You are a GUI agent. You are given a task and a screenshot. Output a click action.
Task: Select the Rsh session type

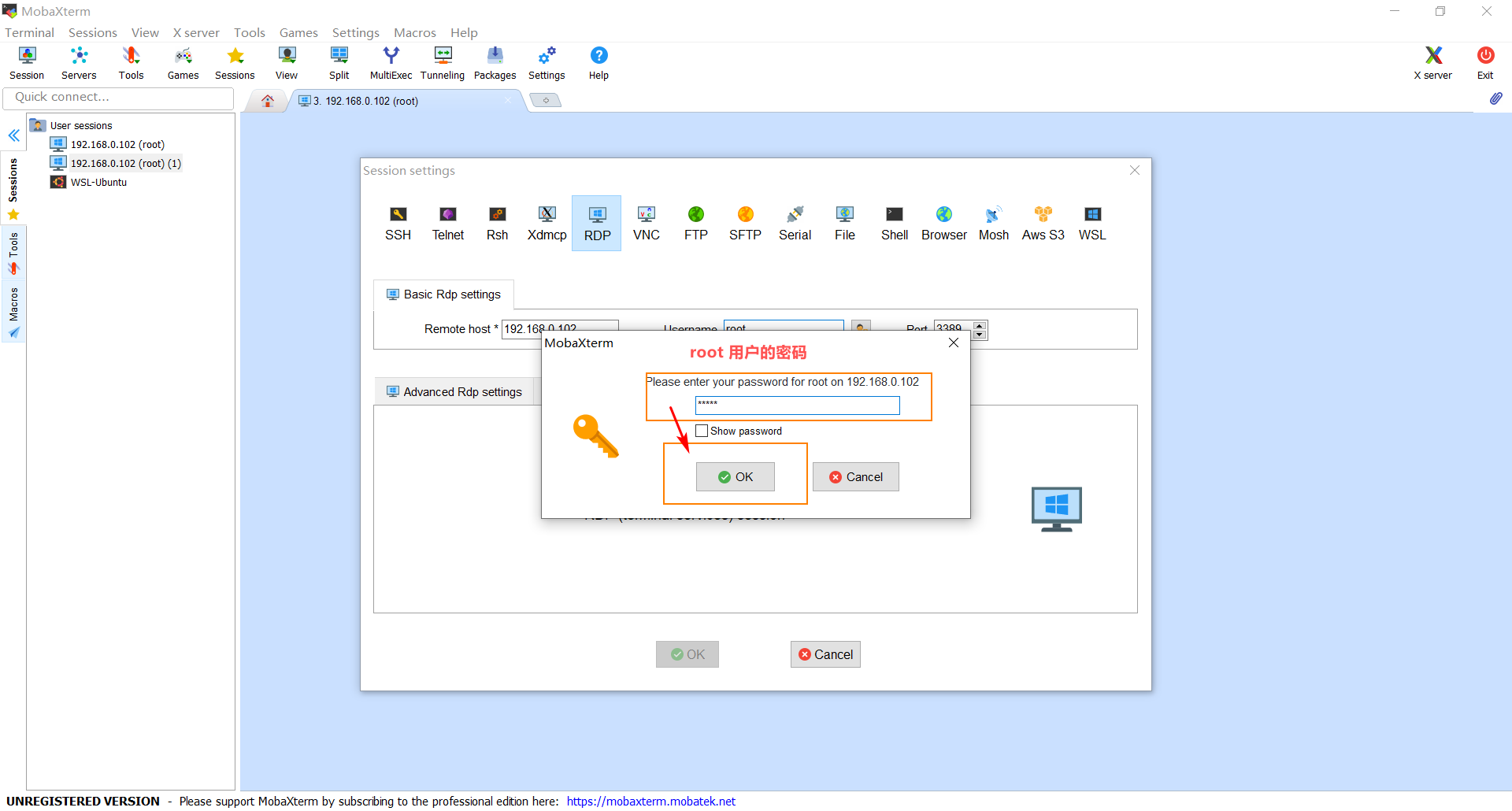[497, 224]
